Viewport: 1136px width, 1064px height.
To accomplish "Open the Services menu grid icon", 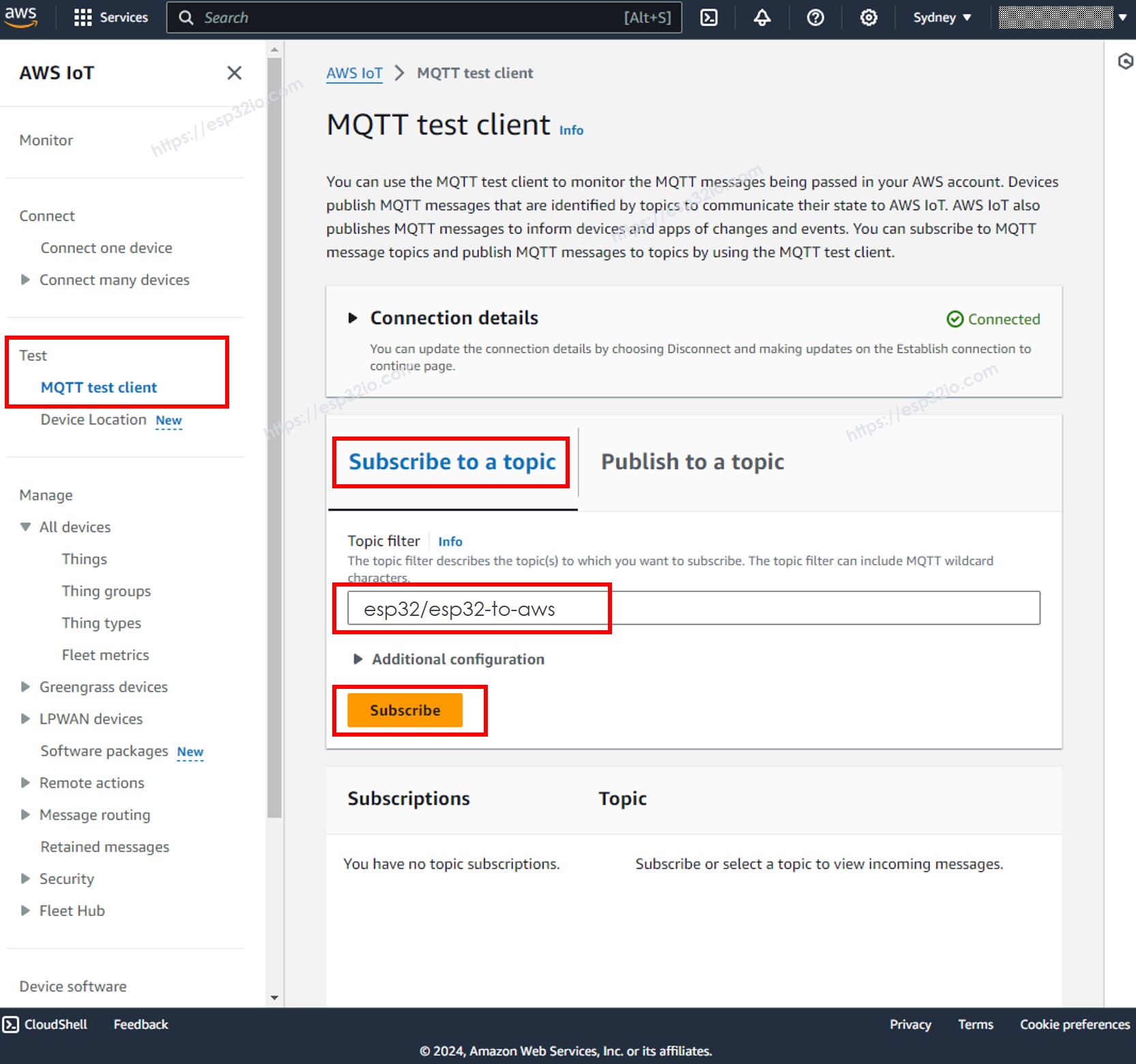I will (x=84, y=17).
